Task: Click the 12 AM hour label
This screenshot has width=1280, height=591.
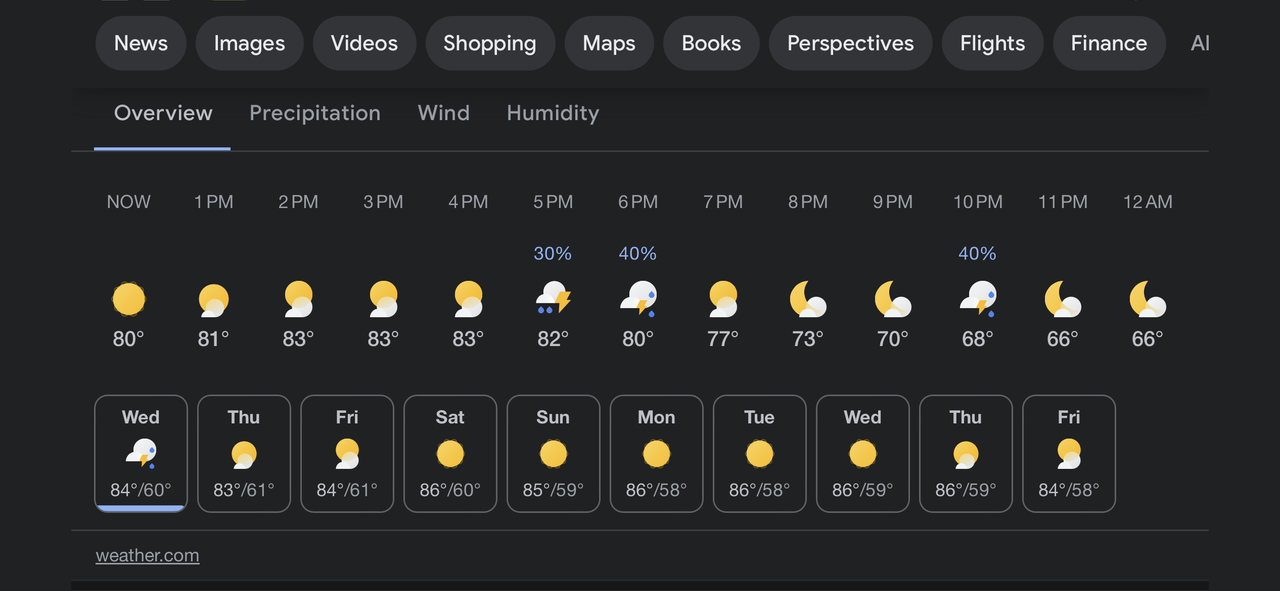Action: 1148,202
